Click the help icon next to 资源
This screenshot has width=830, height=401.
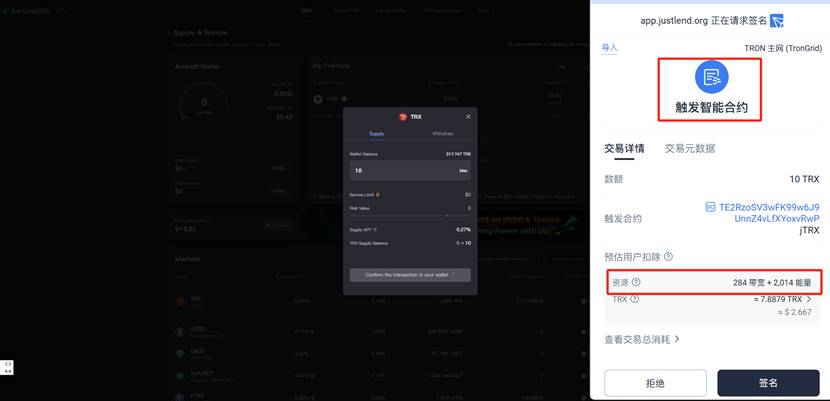point(636,282)
